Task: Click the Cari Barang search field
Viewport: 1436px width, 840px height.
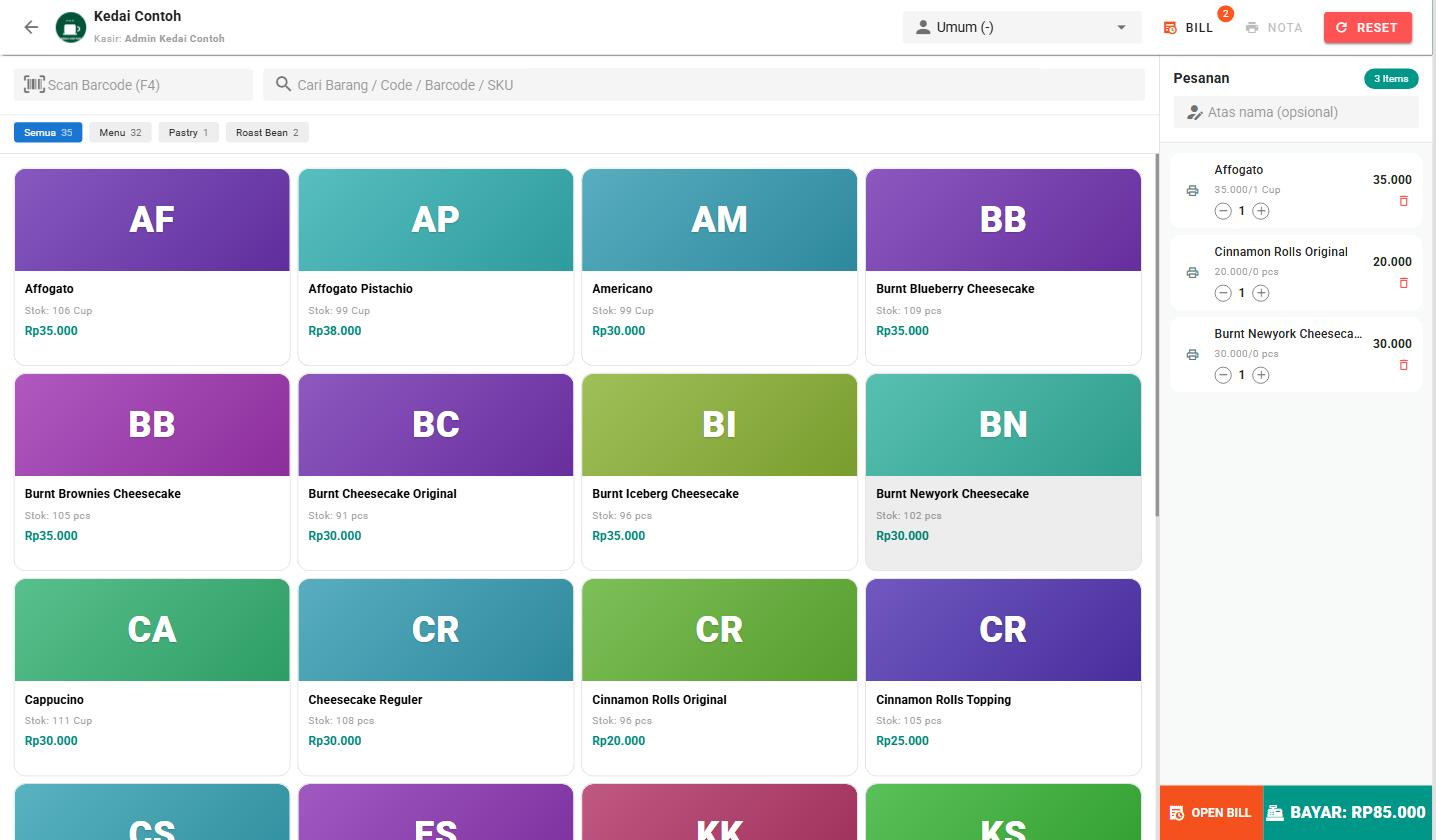Action: coord(704,85)
